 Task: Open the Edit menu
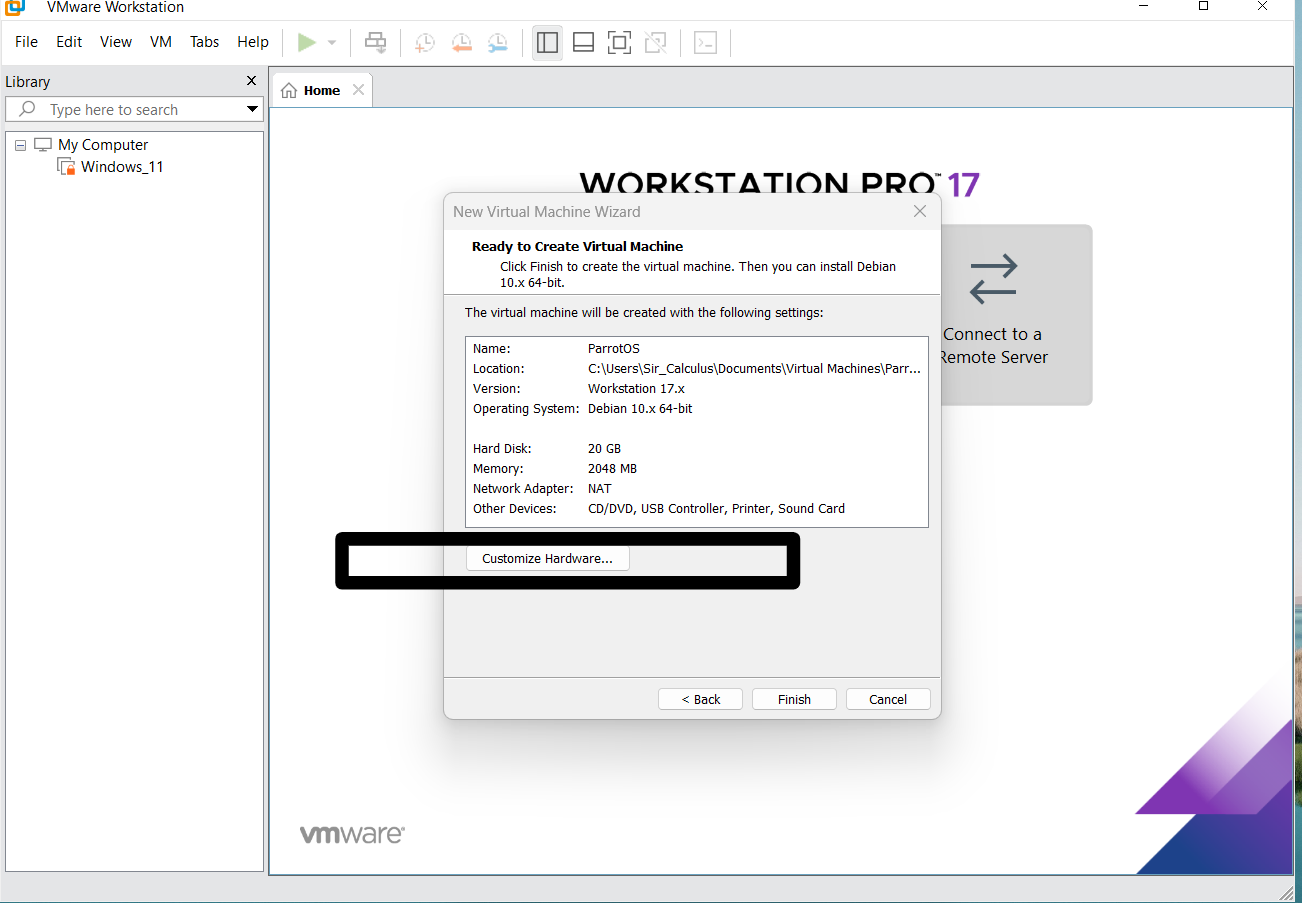(69, 42)
